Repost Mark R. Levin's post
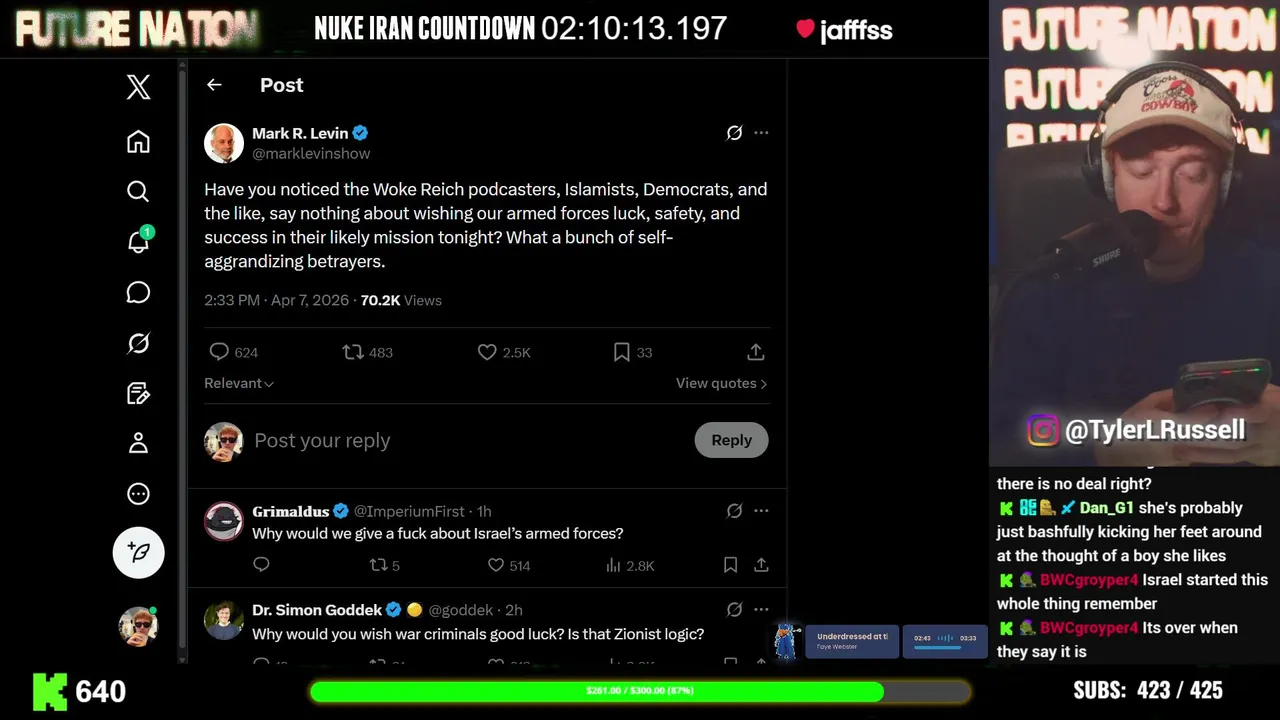1280x720 pixels. pos(353,352)
